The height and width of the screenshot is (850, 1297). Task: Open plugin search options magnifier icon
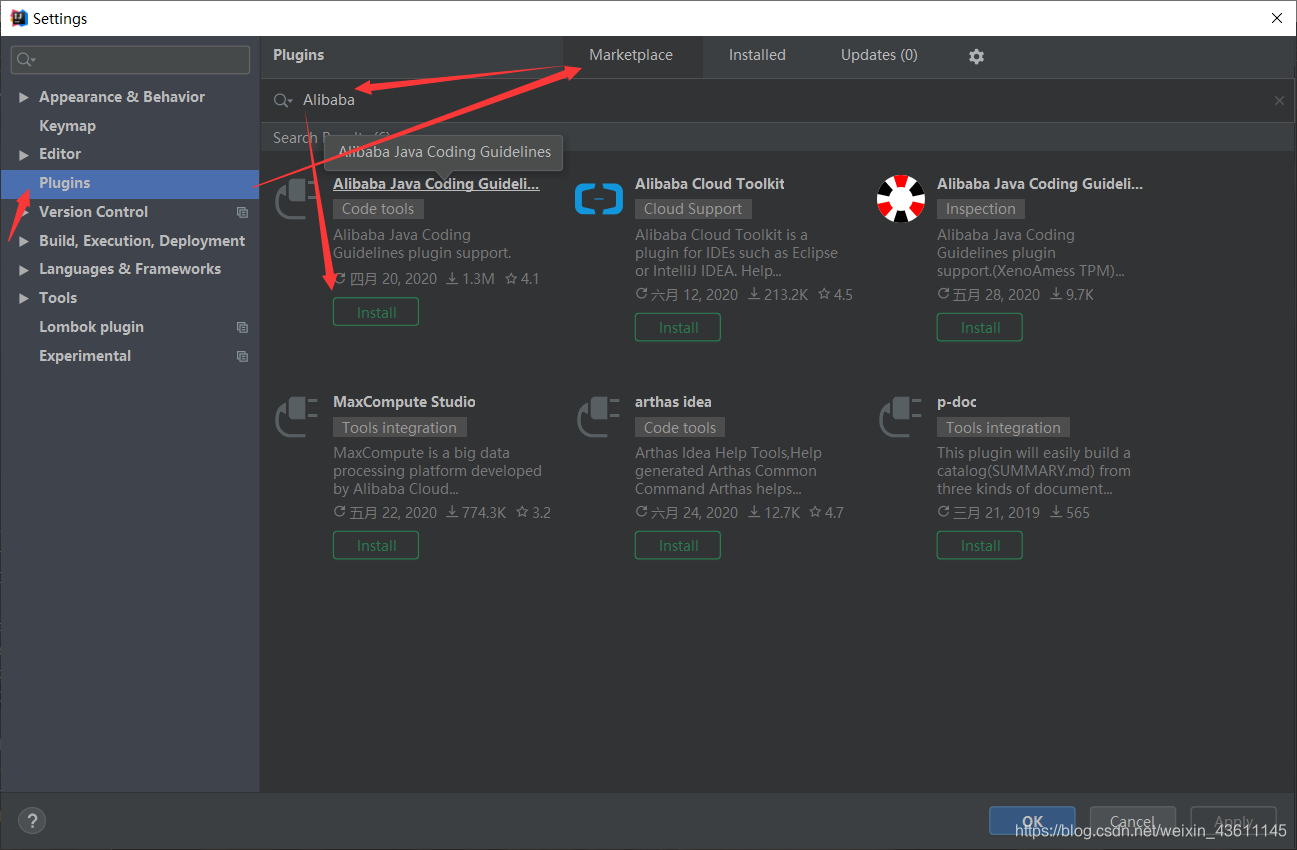(x=283, y=100)
